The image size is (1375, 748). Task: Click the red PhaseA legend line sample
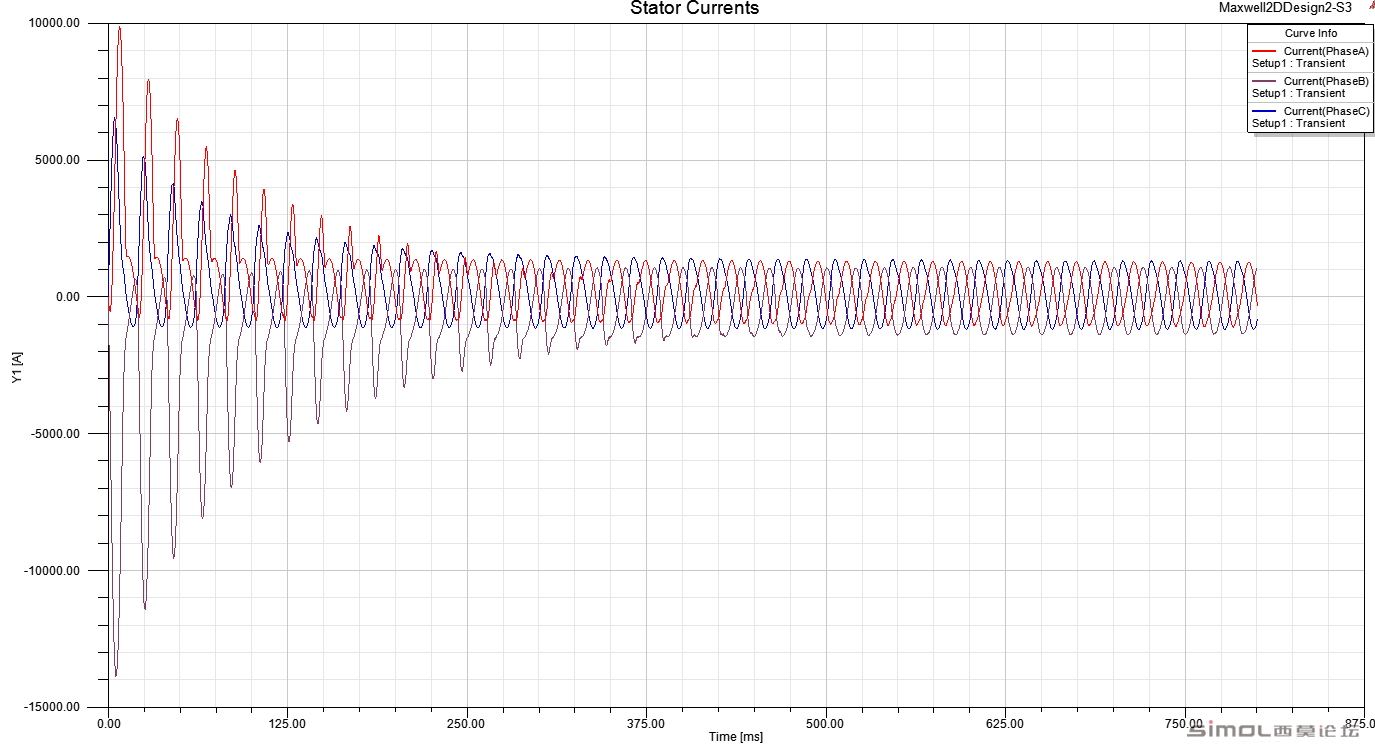(1265, 51)
